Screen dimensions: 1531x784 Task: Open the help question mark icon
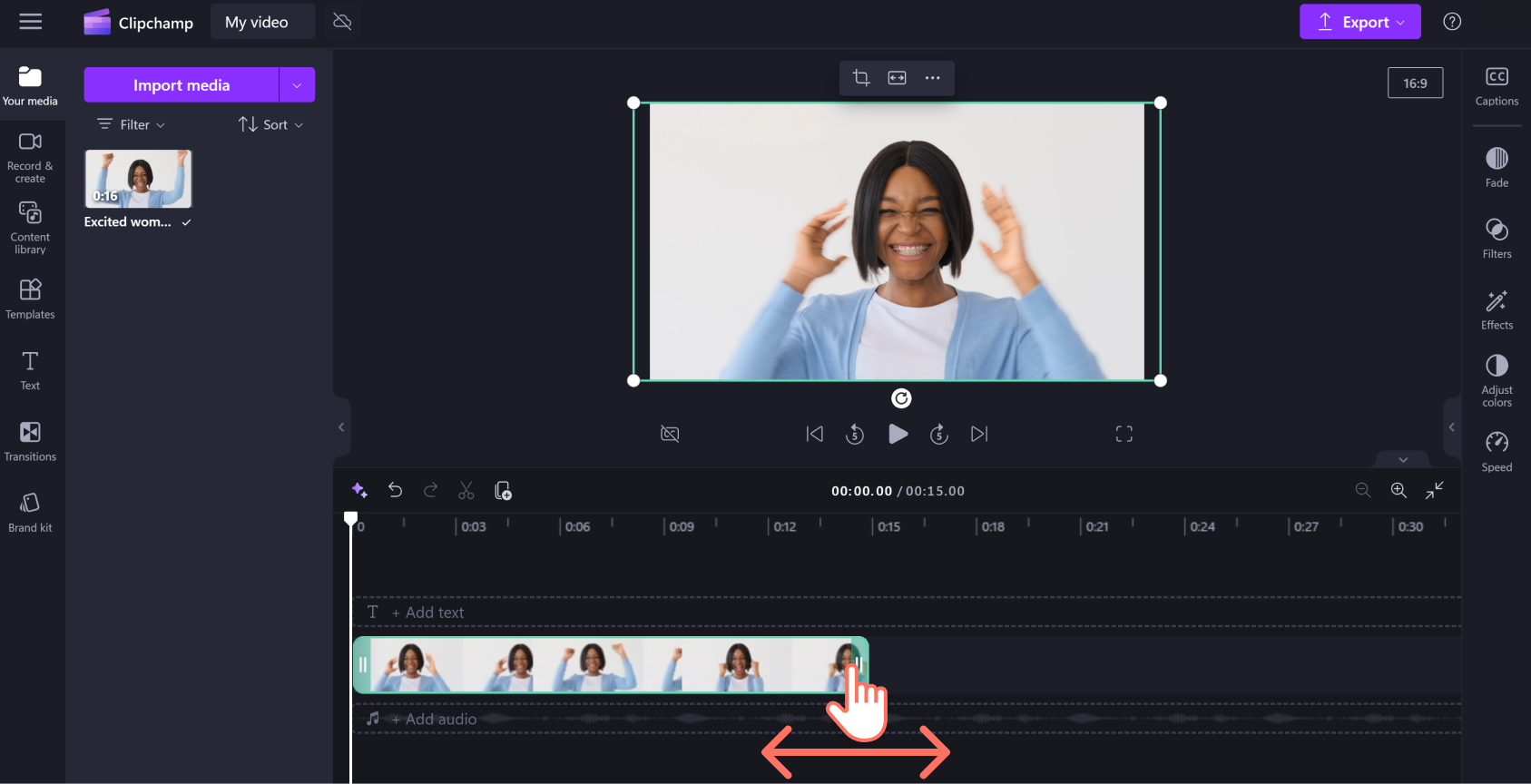1452,22
